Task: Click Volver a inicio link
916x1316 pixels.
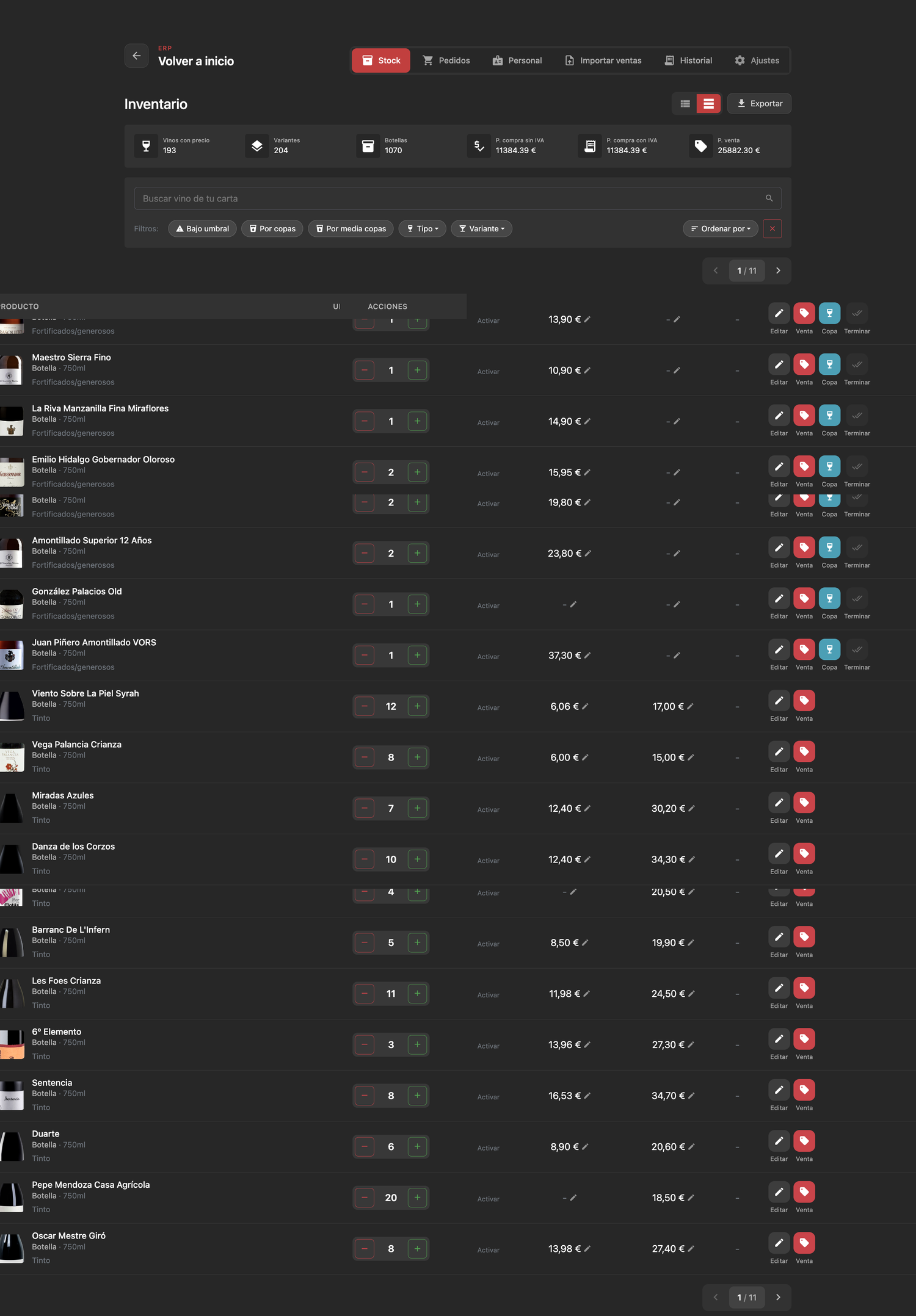Action: pos(196,61)
